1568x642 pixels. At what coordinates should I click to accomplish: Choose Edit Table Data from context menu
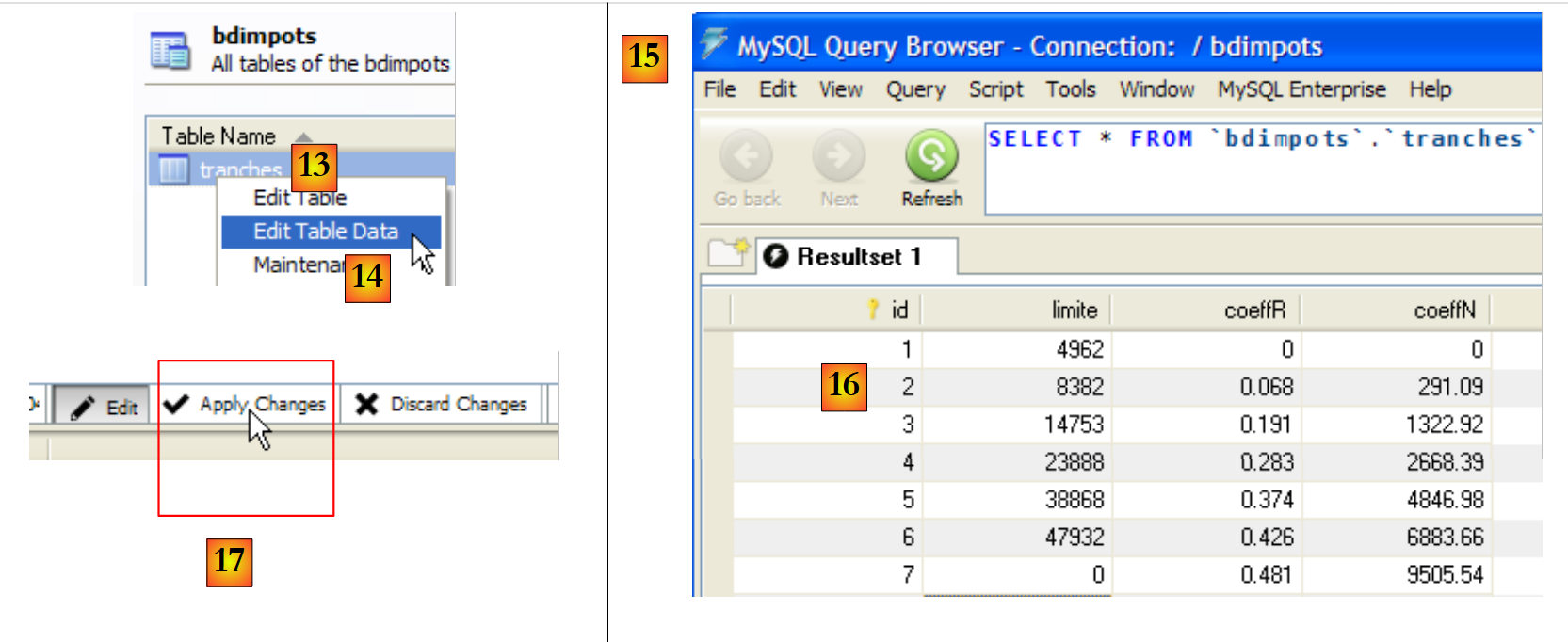[326, 232]
